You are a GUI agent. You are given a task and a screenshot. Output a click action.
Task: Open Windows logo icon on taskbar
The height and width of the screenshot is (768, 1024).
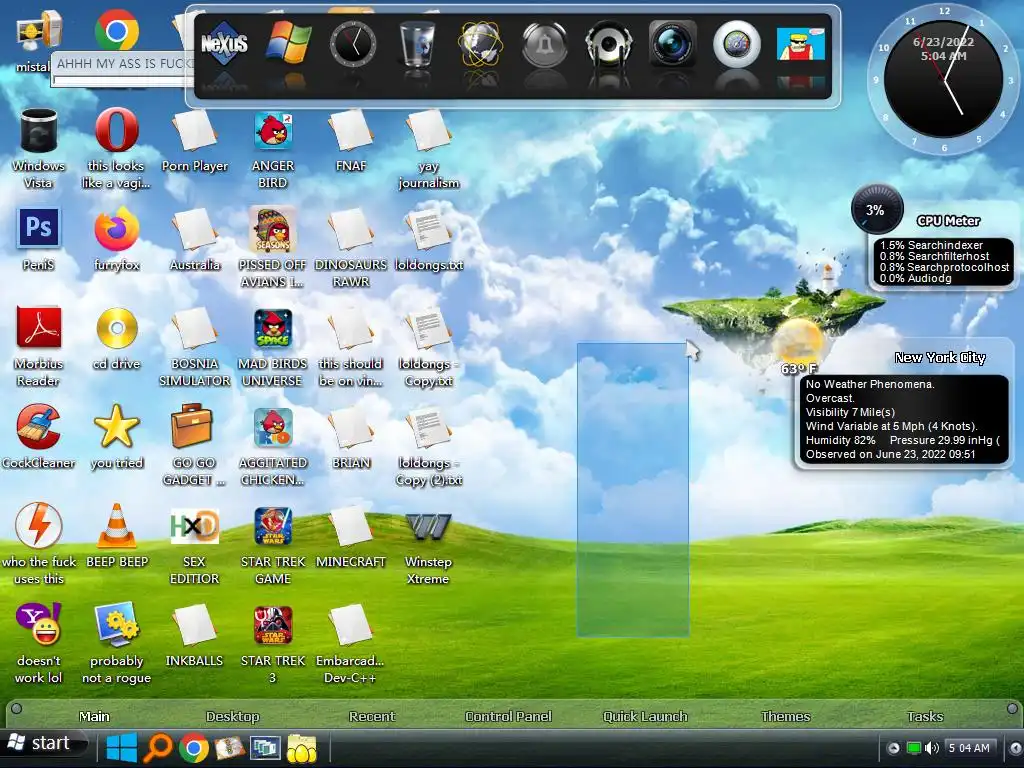click(x=121, y=748)
